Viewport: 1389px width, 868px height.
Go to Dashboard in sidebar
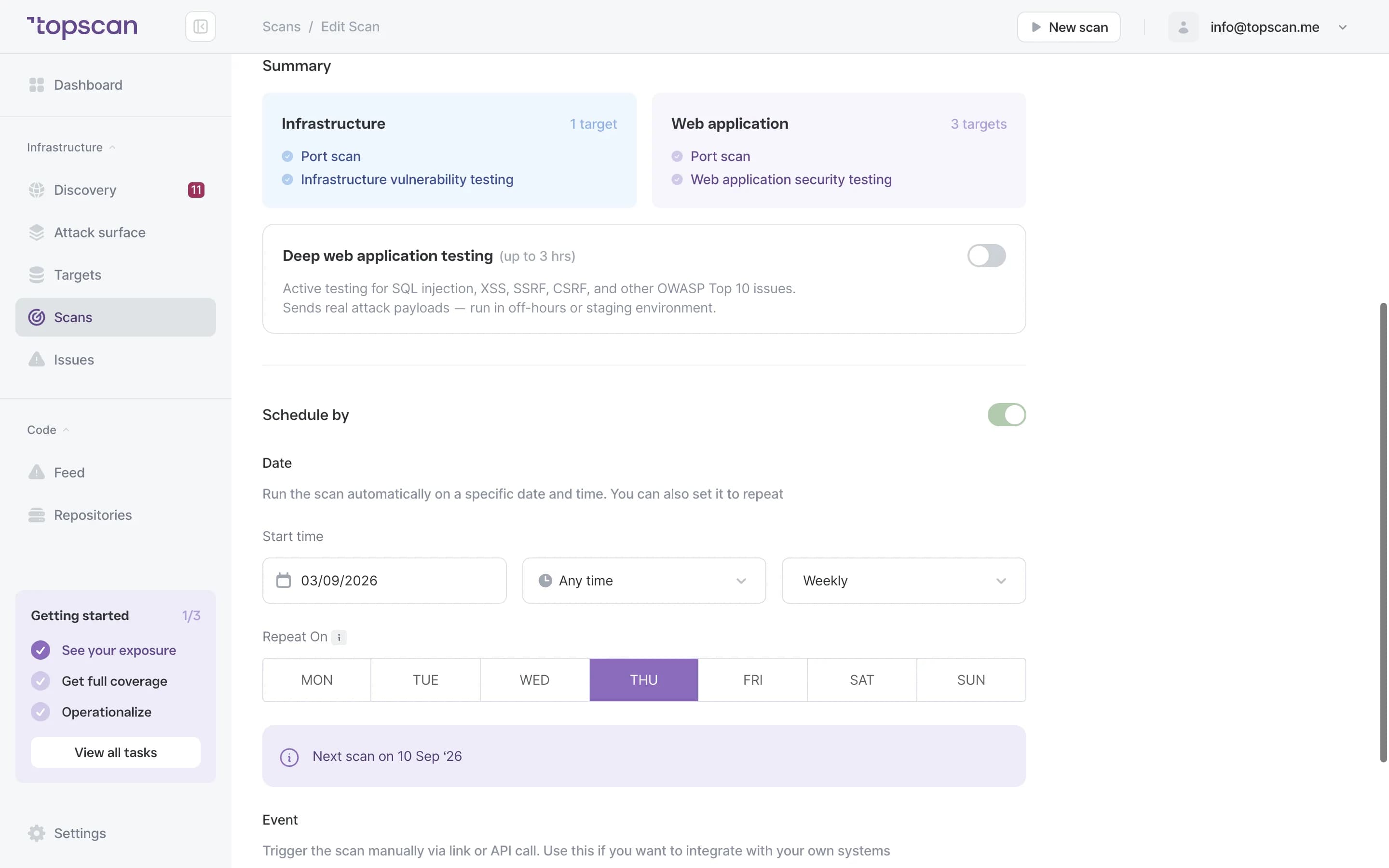point(115,85)
